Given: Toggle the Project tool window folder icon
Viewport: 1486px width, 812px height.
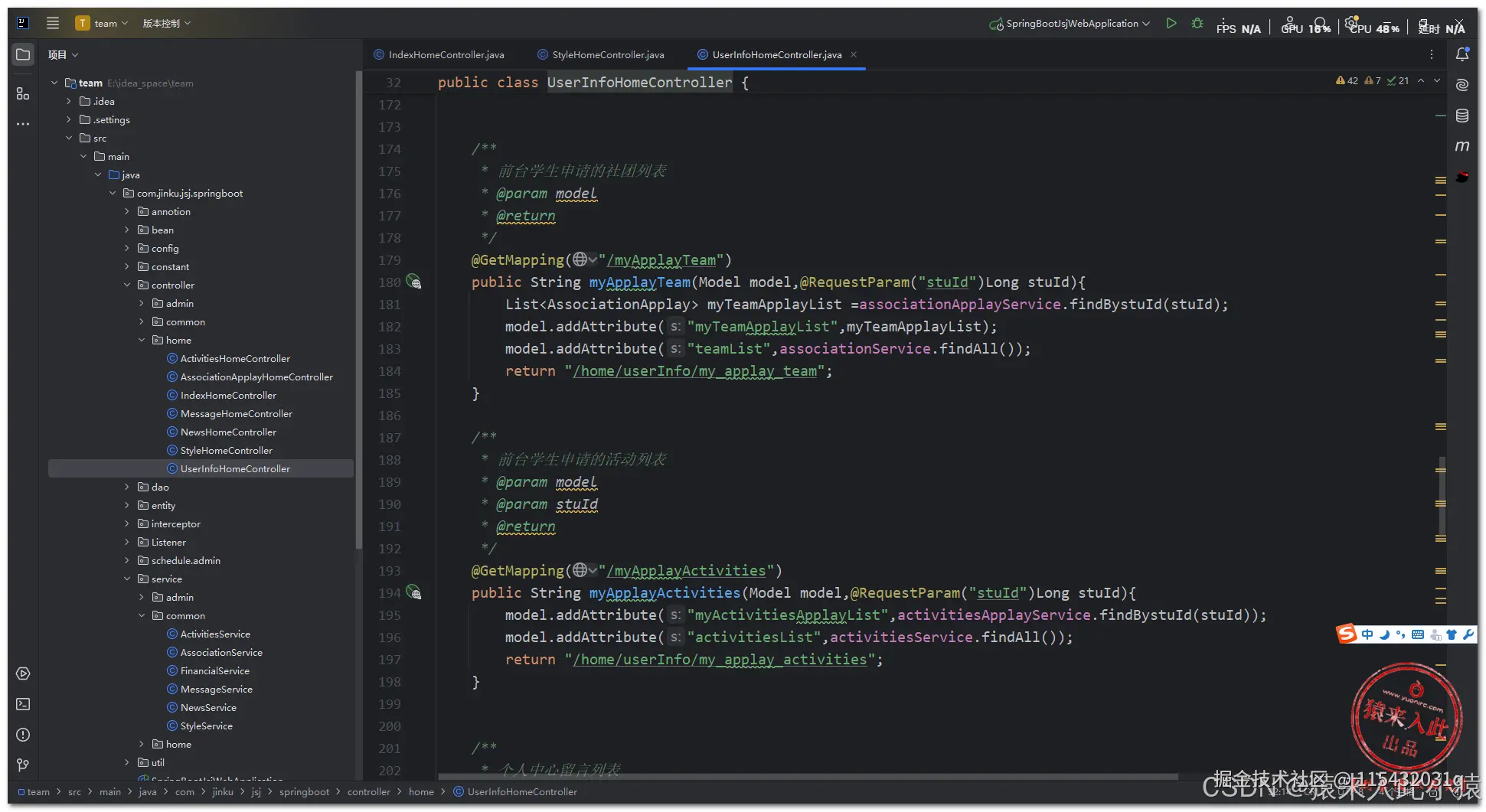Looking at the screenshot, I should 23,54.
